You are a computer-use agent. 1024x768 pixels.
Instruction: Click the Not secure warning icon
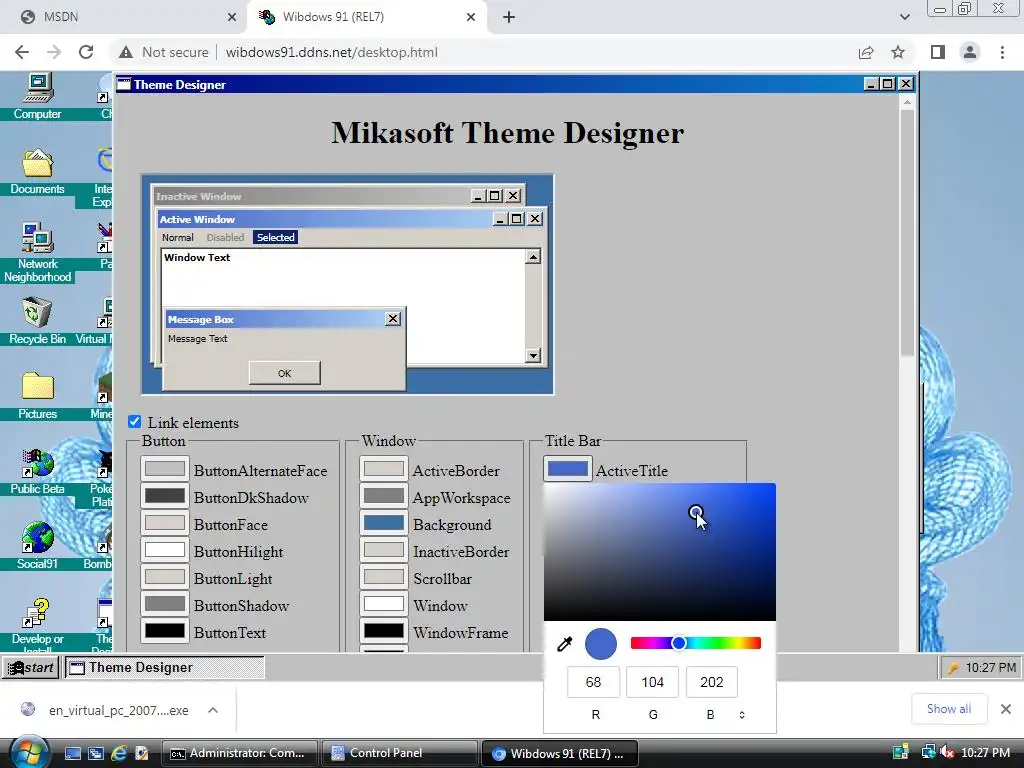tap(126, 52)
